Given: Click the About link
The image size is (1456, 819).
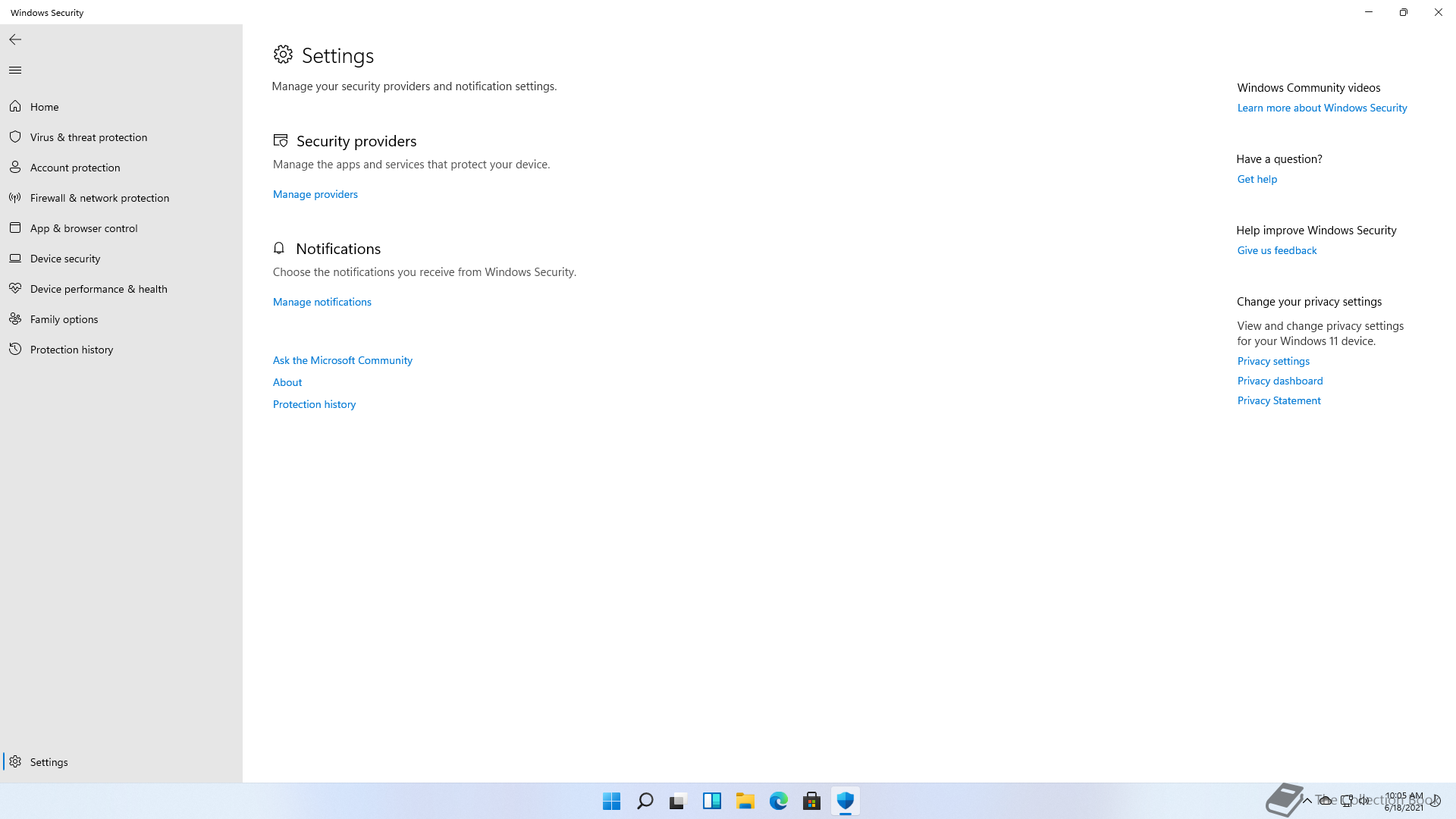Looking at the screenshot, I should point(287,382).
